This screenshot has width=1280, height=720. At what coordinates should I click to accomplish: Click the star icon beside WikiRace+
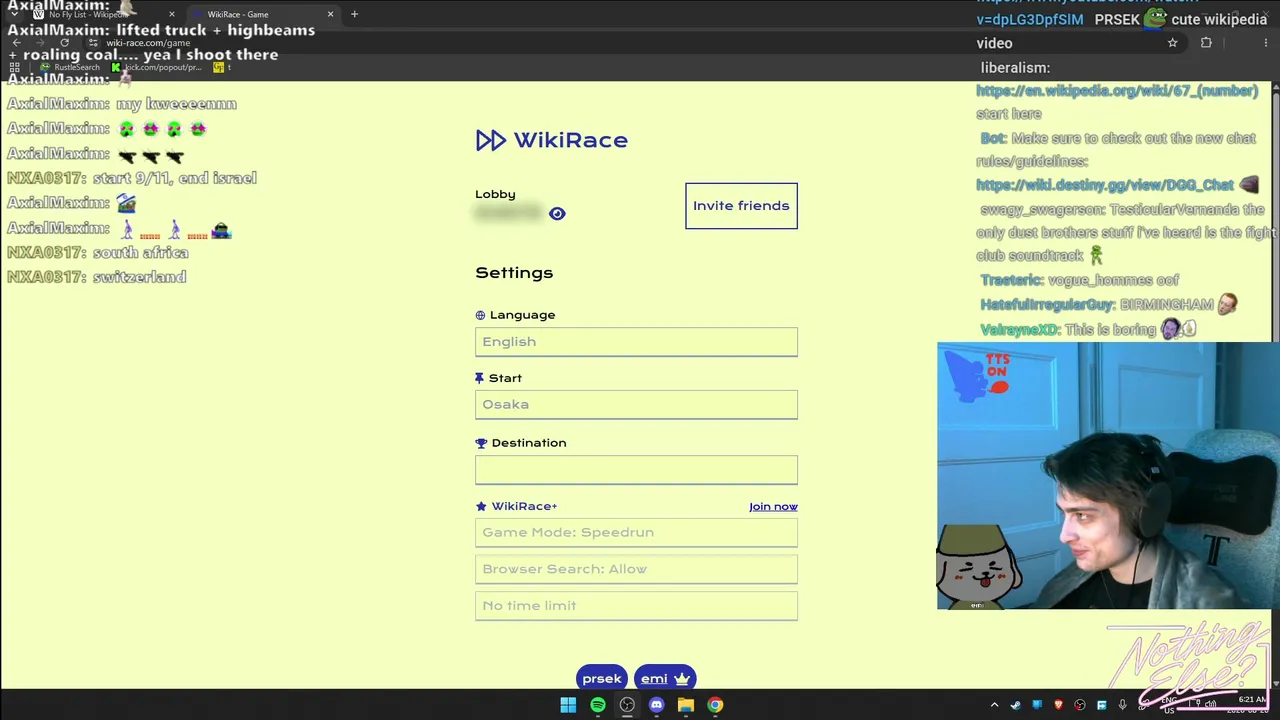(x=481, y=507)
